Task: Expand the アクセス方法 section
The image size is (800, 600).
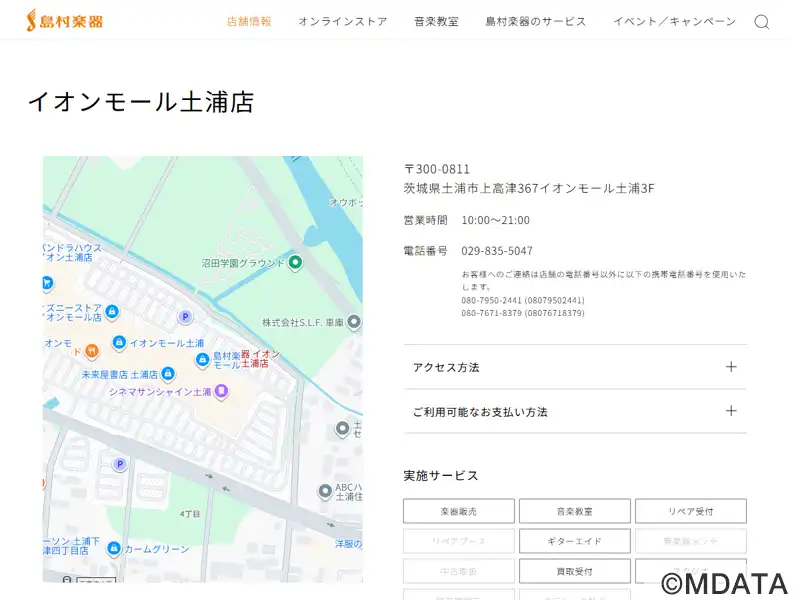Action: [575, 367]
